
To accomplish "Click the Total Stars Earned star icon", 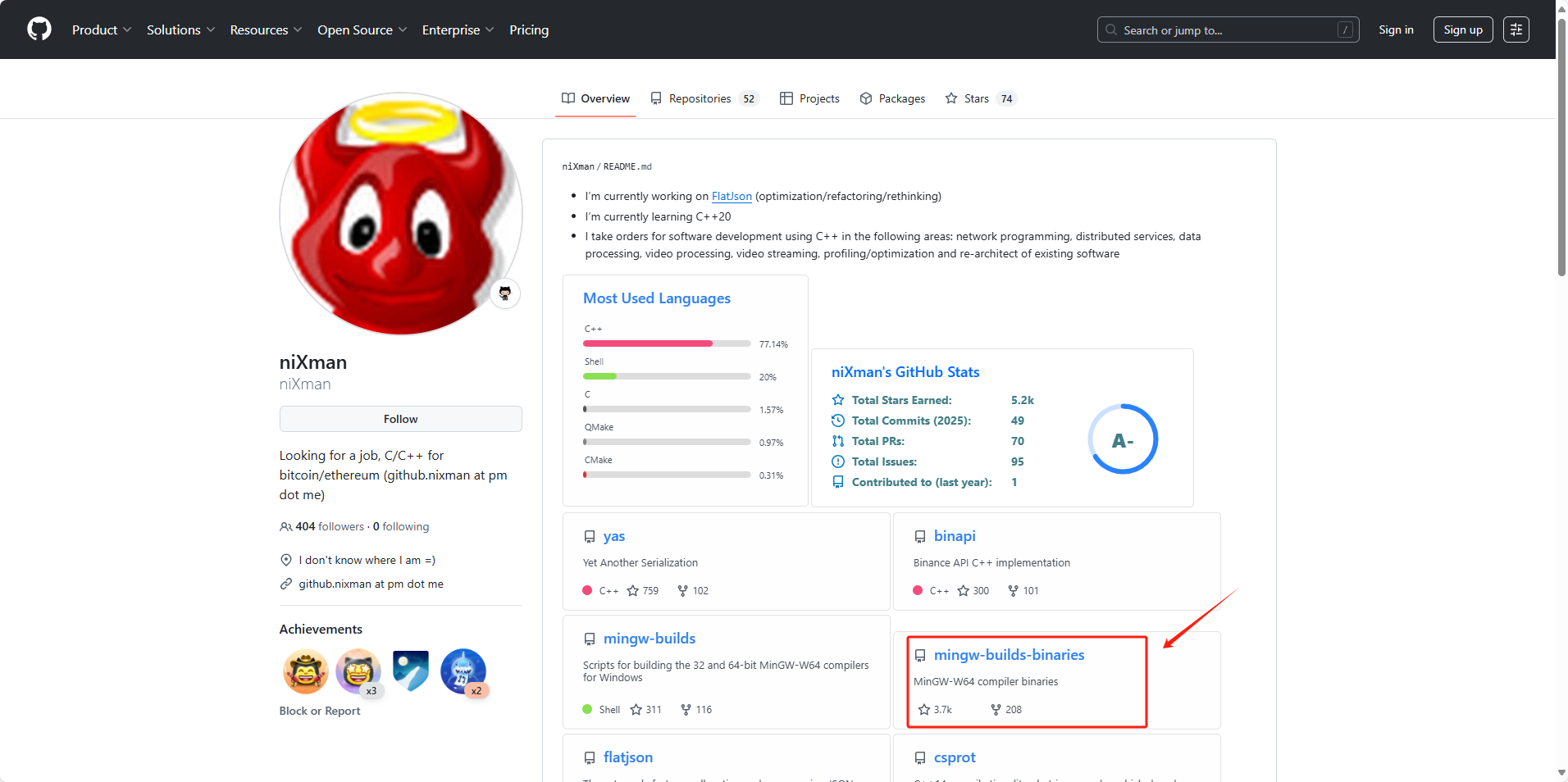I will [x=838, y=400].
